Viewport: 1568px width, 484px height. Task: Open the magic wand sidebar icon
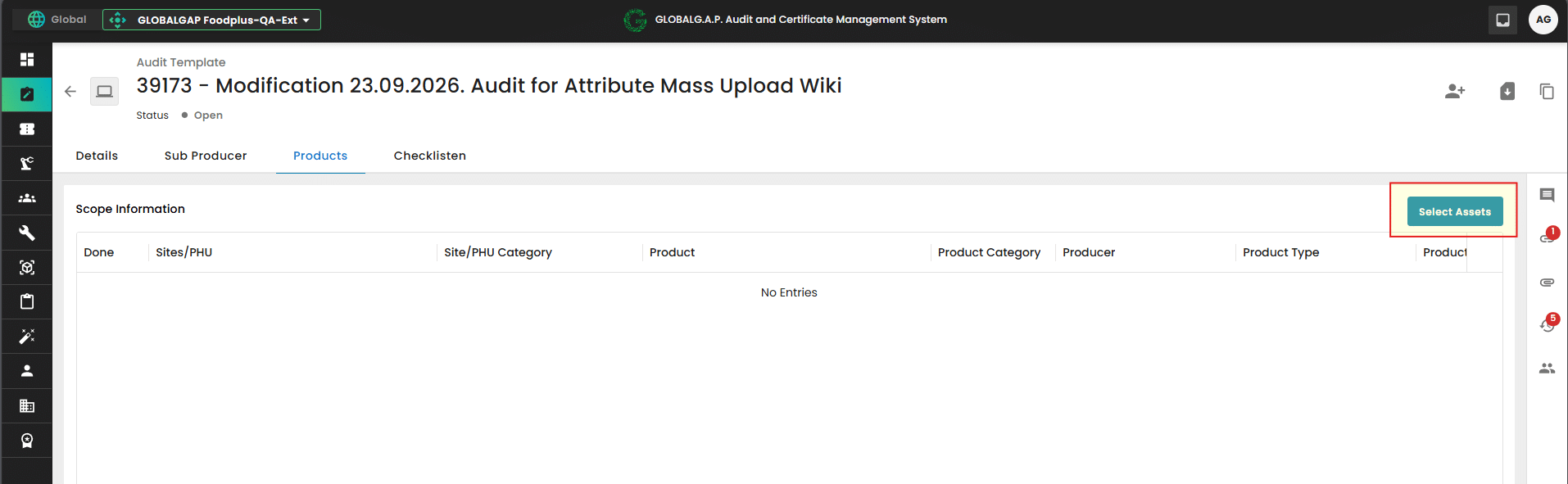pos(27,337)
